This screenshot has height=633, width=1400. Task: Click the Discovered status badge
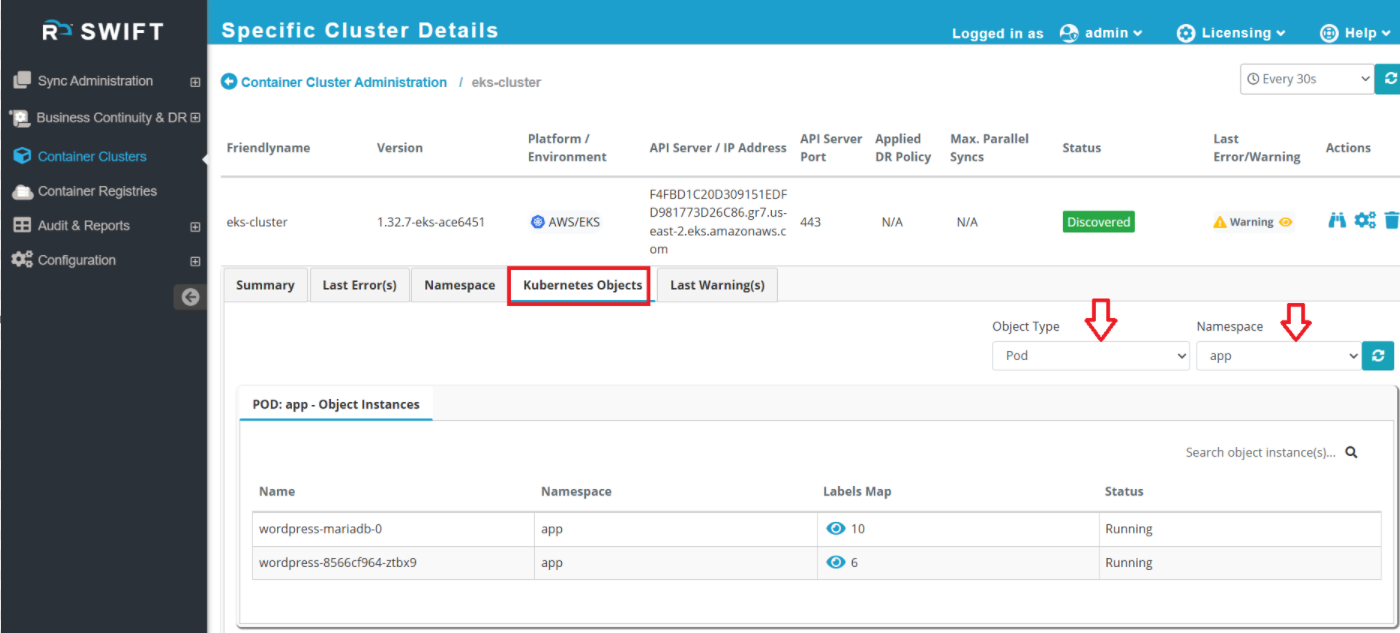1098,222
